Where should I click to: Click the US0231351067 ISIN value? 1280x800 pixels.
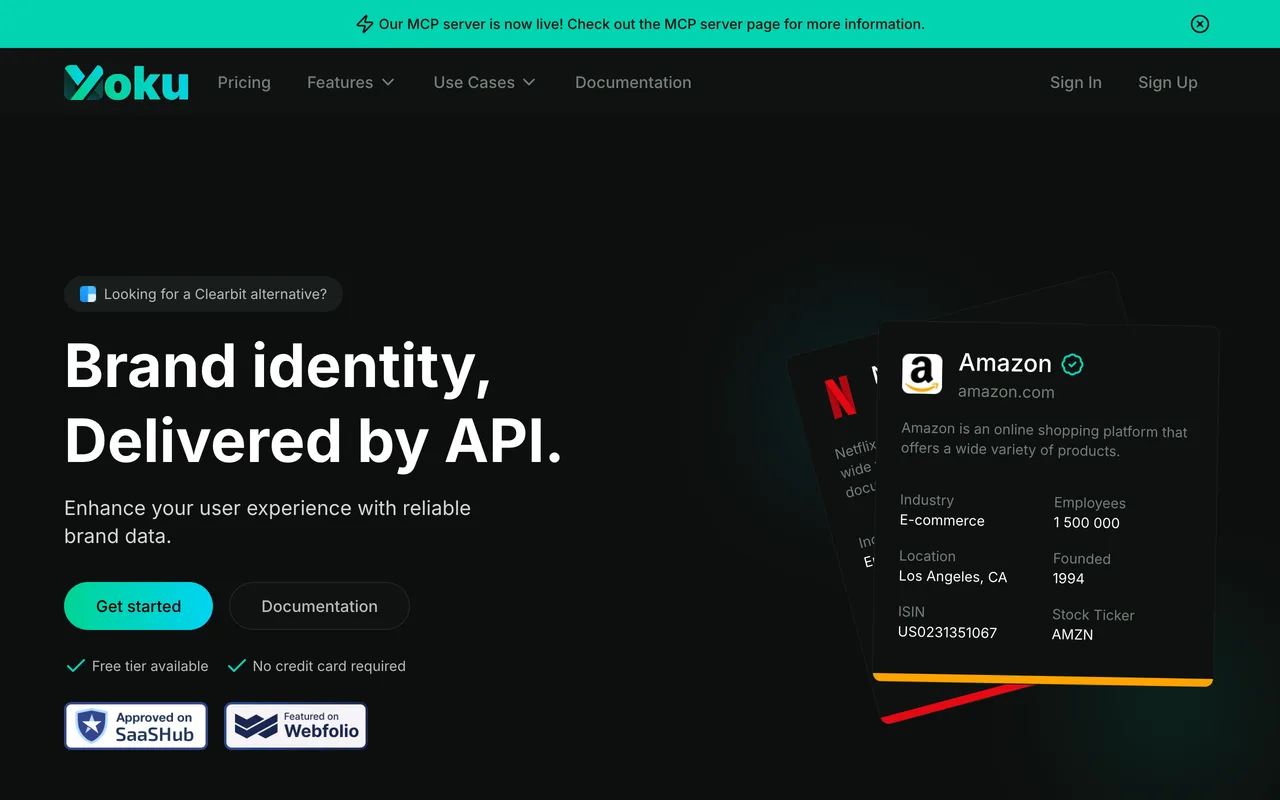click(x=947, y=632)
